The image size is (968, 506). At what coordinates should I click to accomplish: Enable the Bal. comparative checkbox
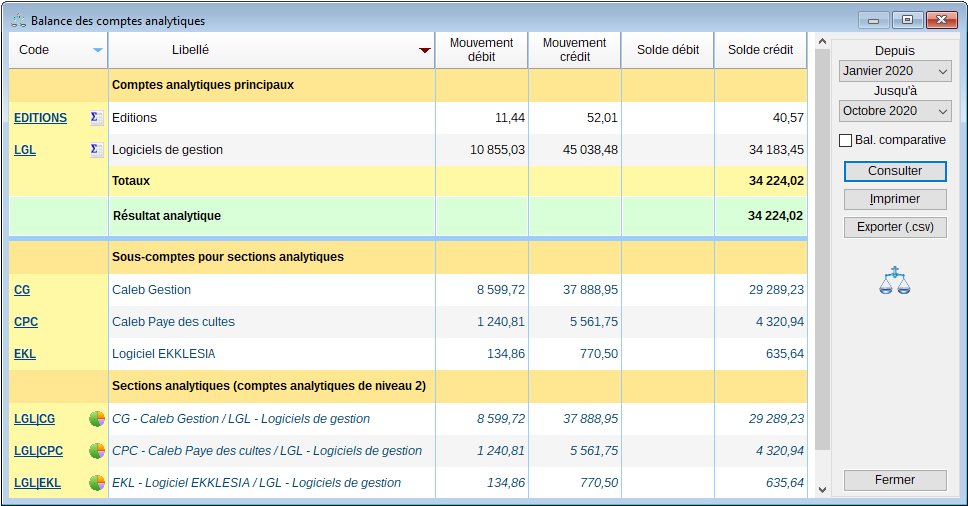[x=846, y=141]
